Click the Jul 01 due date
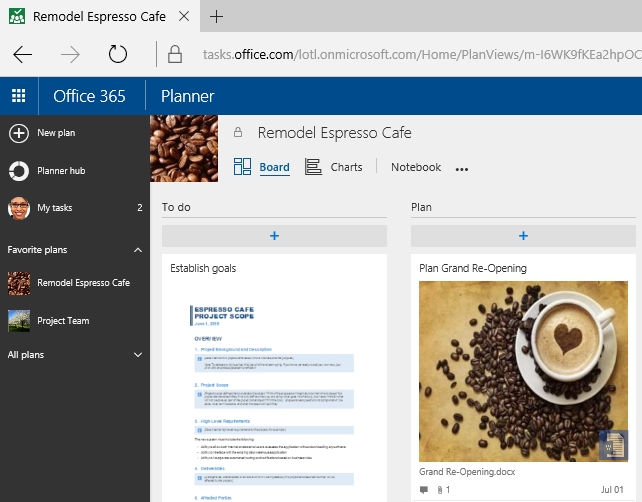Viewport: 642px width, 502px height. click(612, 490)
